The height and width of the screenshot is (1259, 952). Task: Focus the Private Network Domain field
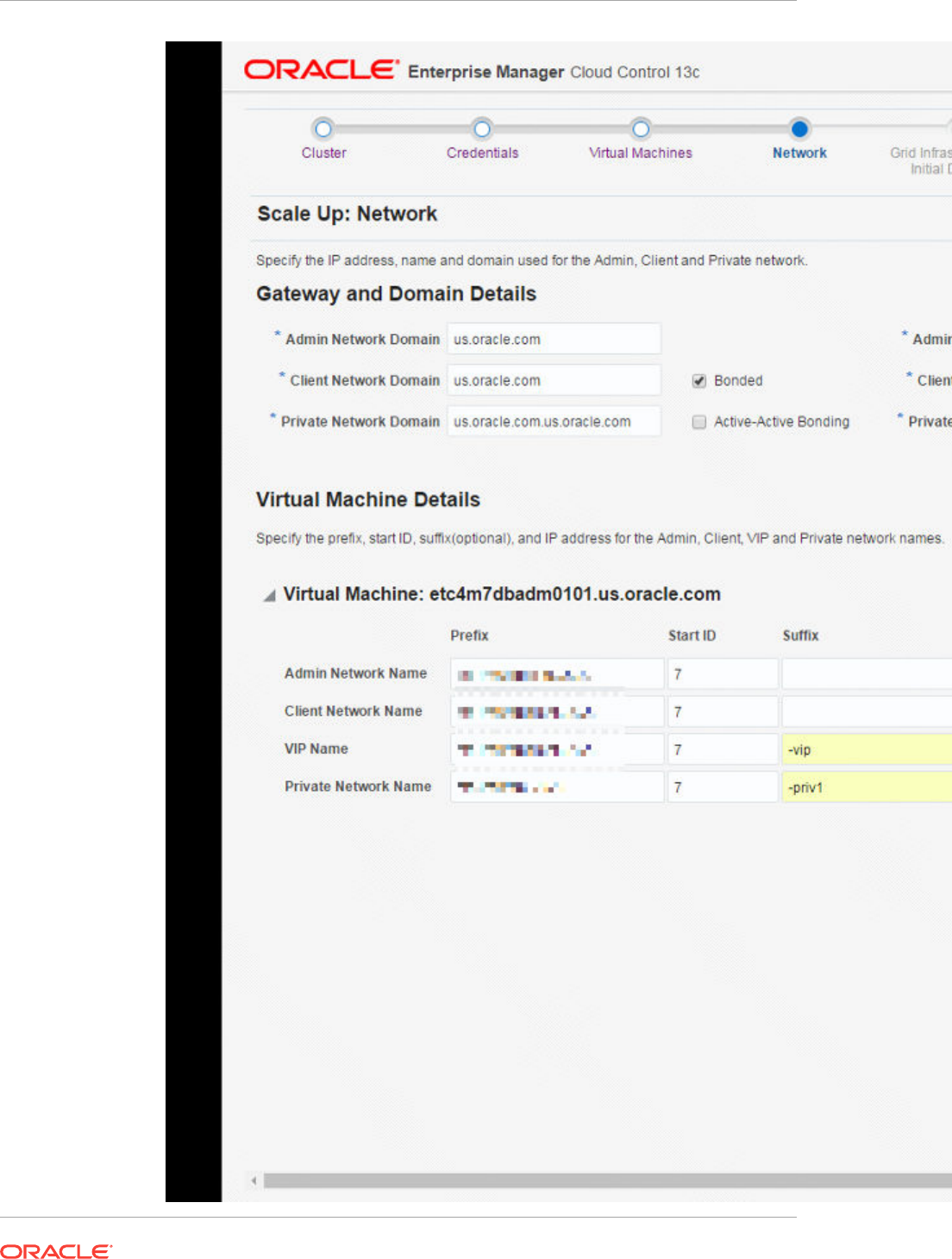[x=554, y=422]
